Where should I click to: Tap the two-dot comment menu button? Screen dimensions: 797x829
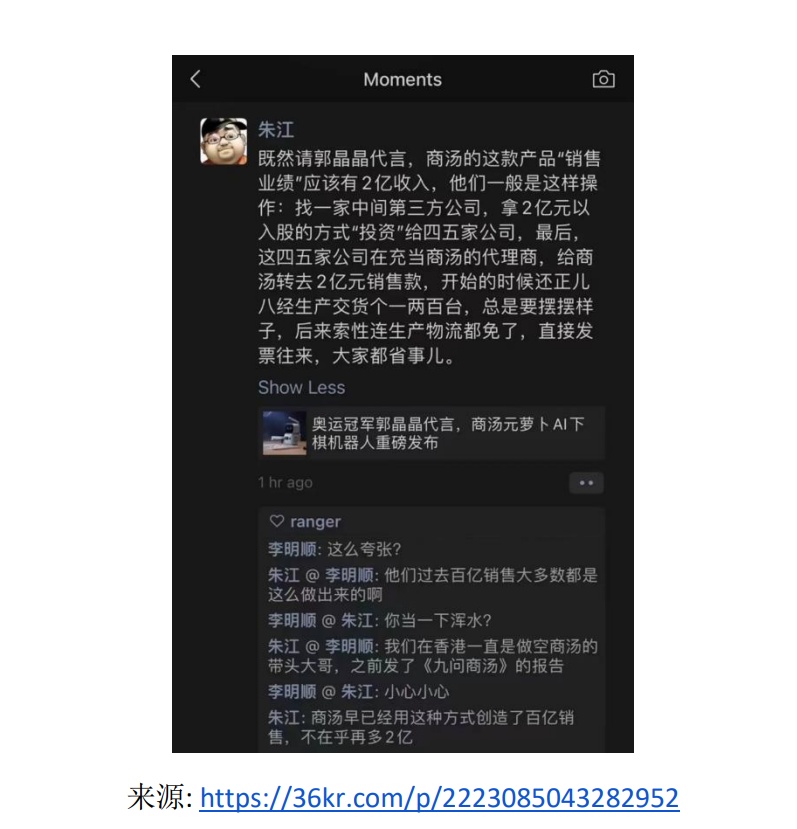[586, 483]
